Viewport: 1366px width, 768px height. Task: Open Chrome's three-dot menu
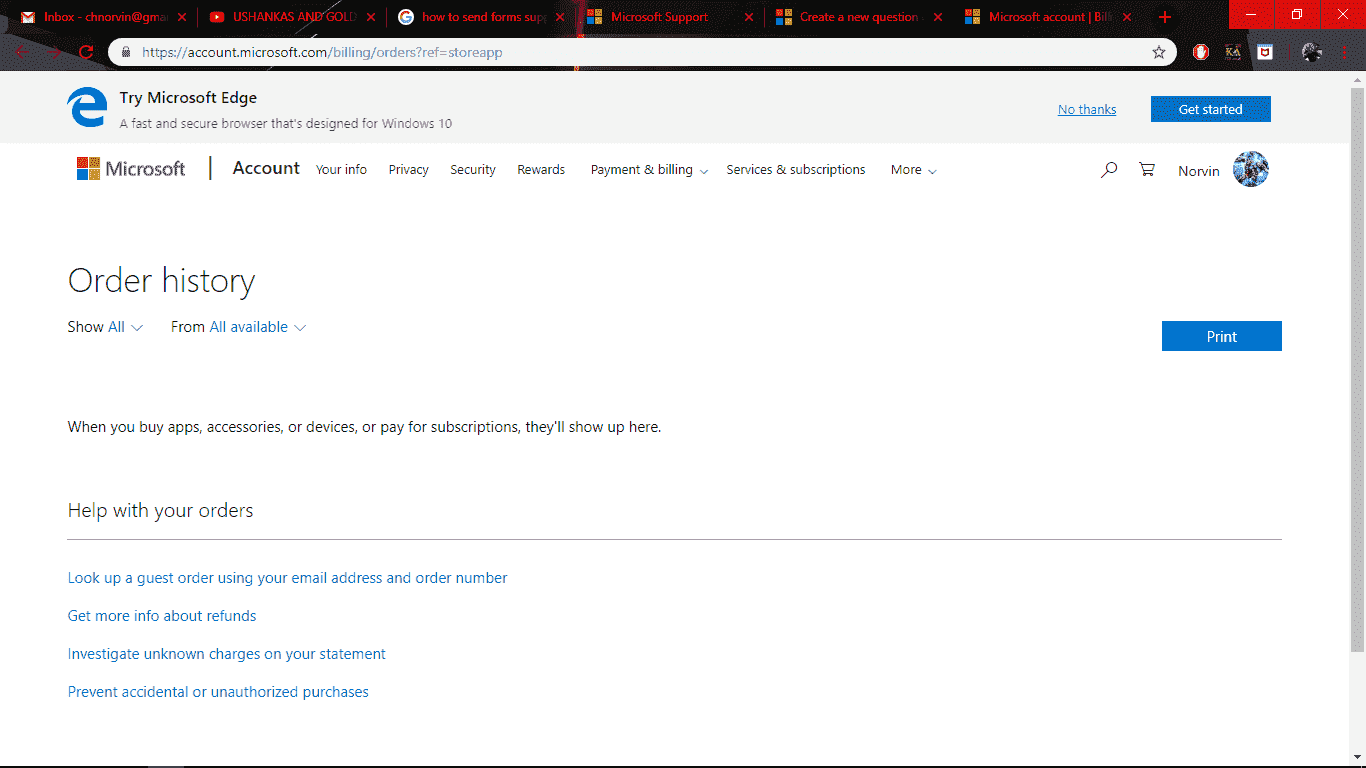pos(1346,52)
